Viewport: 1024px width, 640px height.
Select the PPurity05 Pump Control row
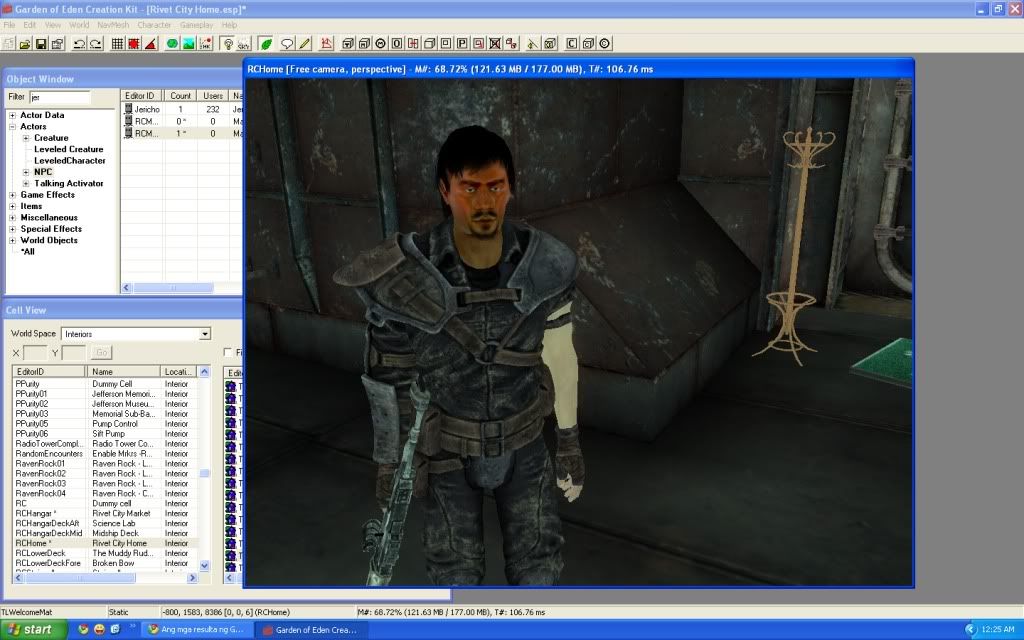[x=106, y=424]
